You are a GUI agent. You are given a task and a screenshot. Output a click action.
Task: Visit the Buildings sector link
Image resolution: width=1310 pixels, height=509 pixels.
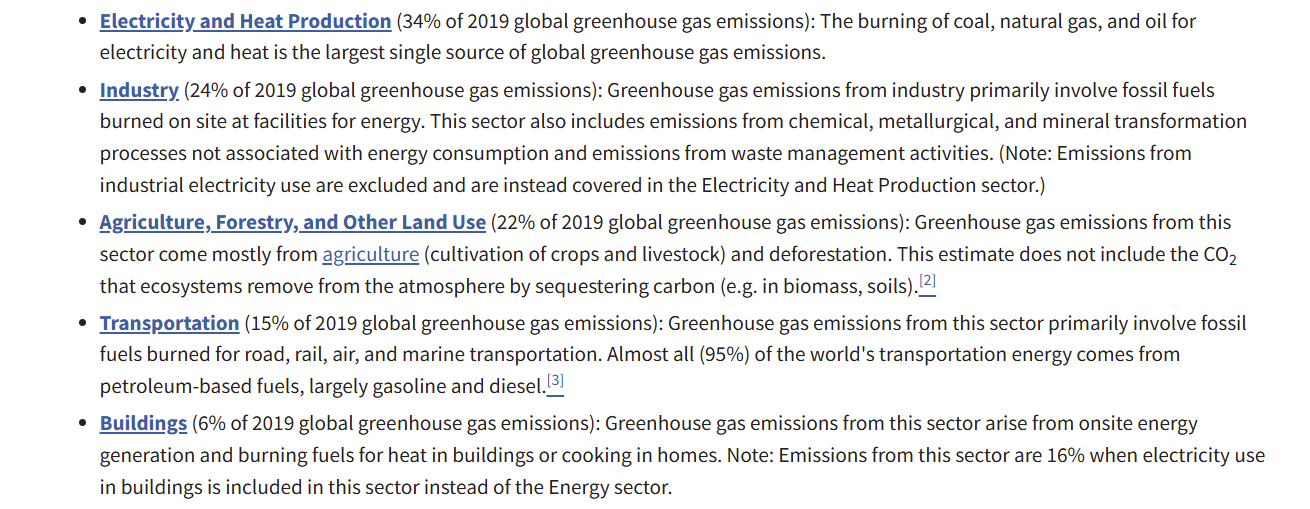pyautogui.click(x=143, y=423)
